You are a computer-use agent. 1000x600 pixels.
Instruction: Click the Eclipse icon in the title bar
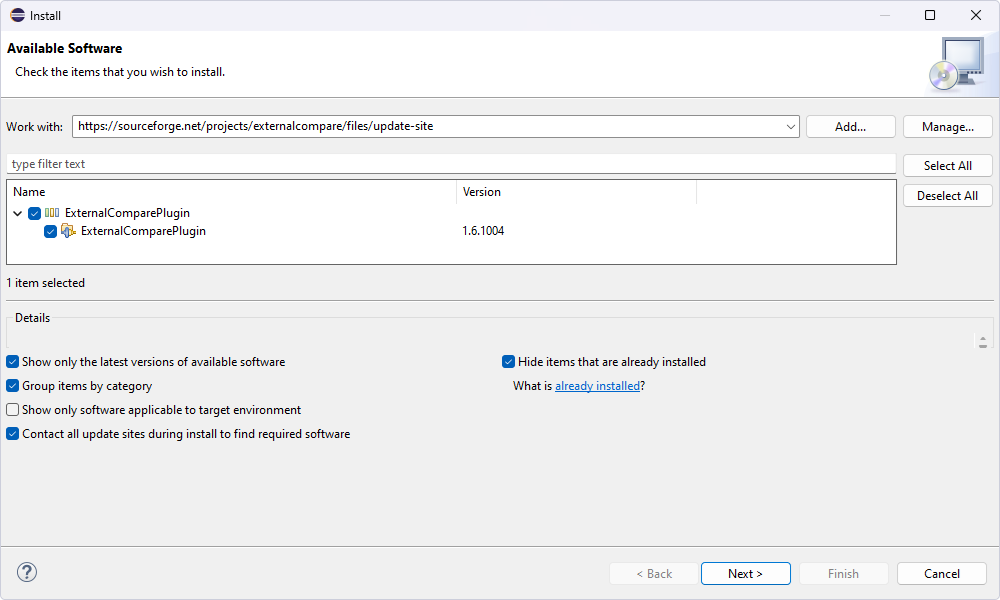coord(17,15)
